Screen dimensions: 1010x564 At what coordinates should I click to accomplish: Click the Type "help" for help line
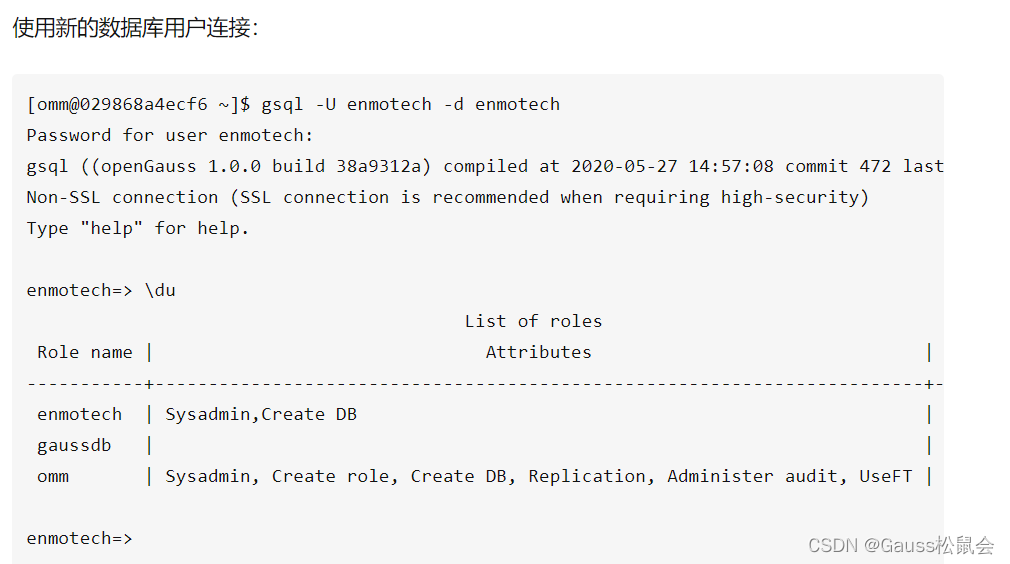(137, 229)
